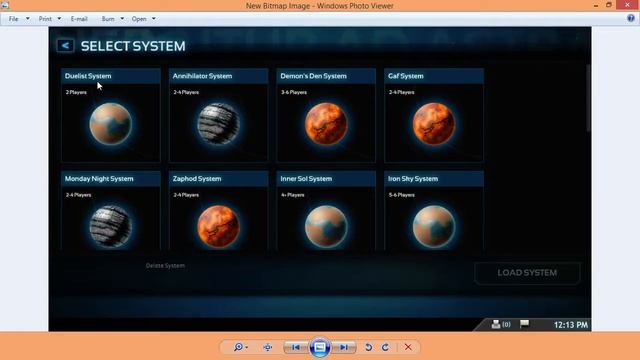Image resolution: width=640 pixels, height=360 pixels.
Task: Click the Delete System button
Action: coord(165,266)
